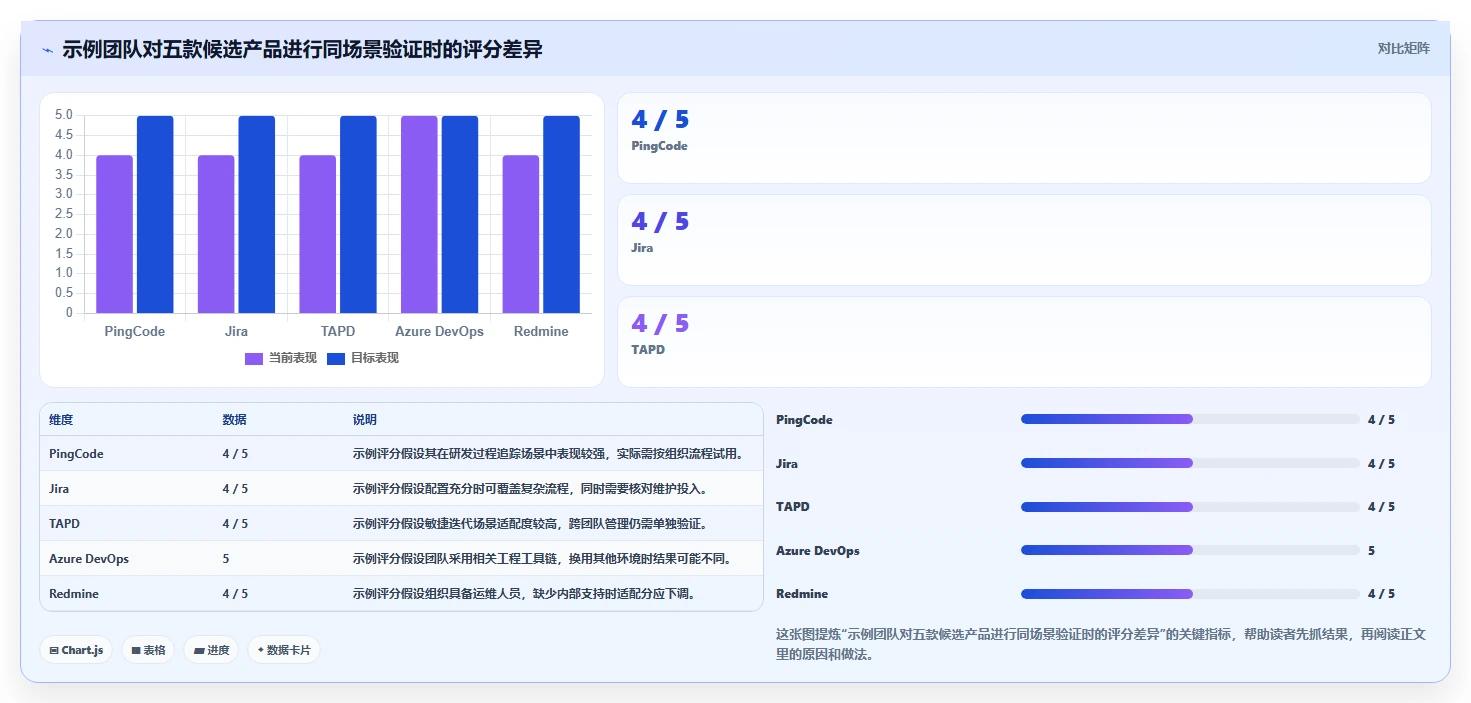Click the 数据卡片 chip
This screenshot has width=1471, height=703.
pos(284,650)
